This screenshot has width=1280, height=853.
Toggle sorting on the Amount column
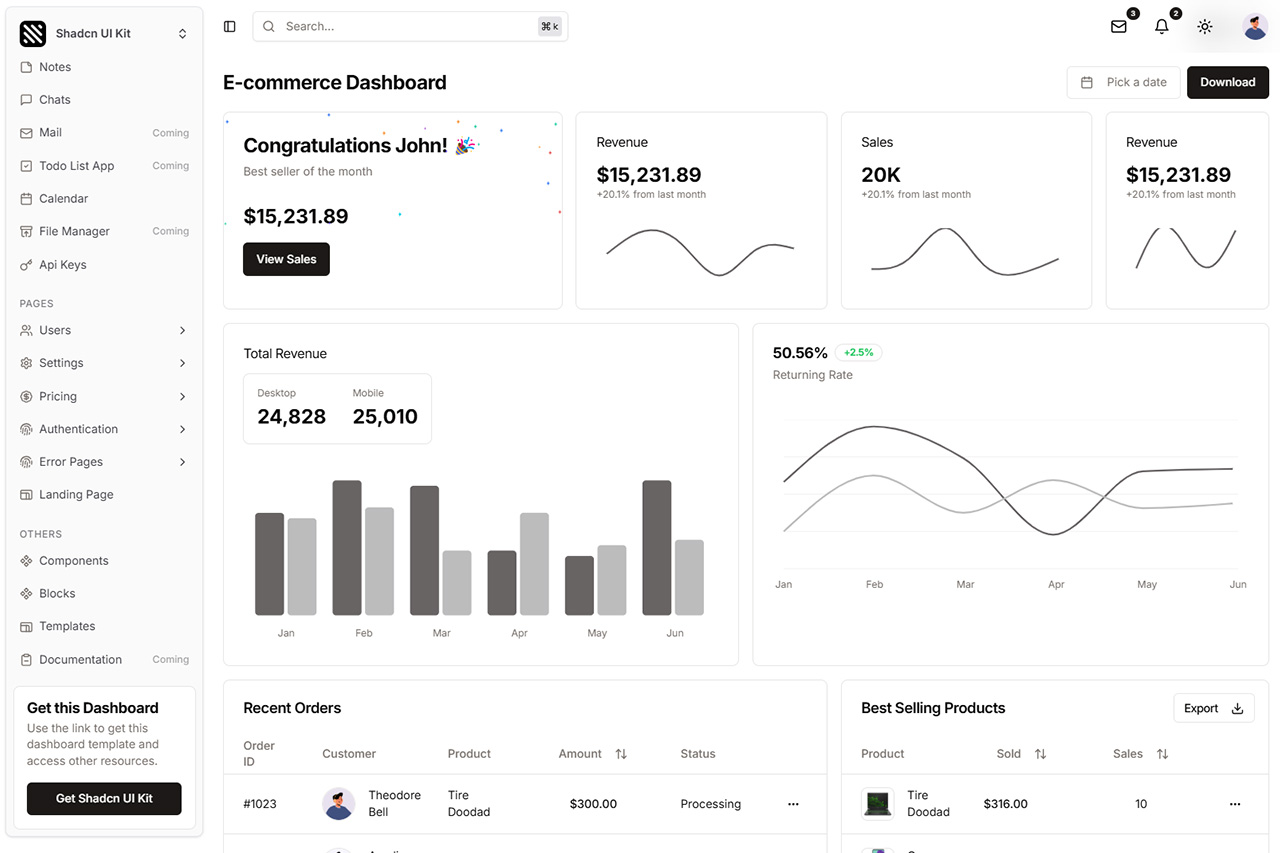pos(621,754)
